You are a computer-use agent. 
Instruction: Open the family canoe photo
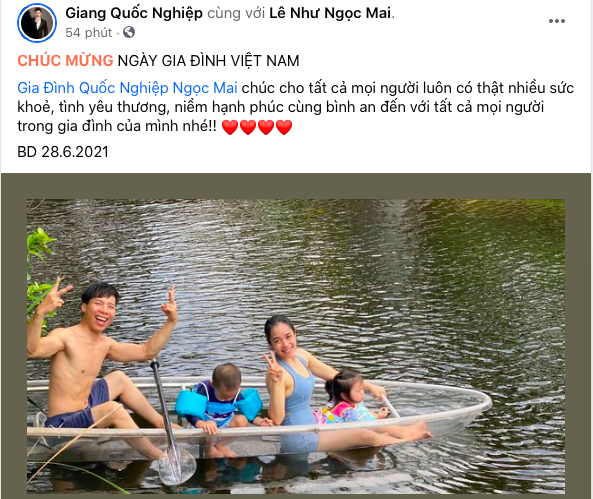(296, 346)
